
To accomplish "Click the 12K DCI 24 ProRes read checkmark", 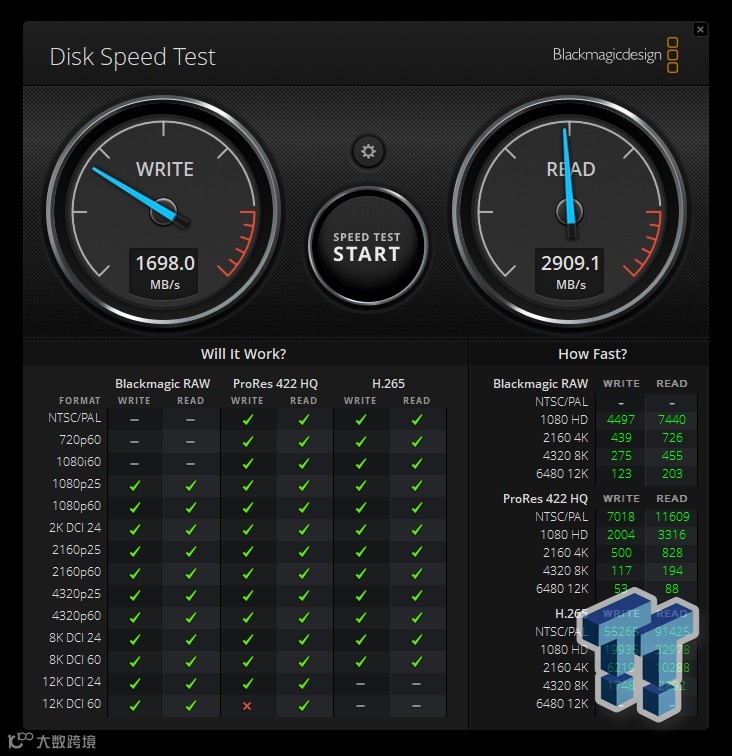I will tap(304, 683).
